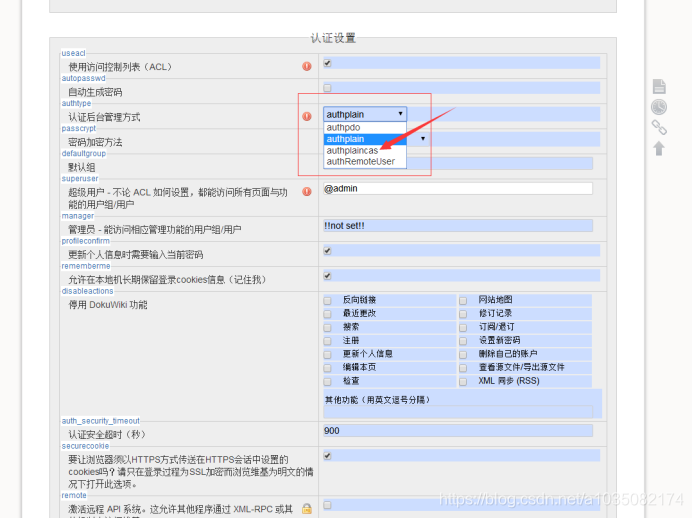Click the warning icon beside useacl setting
The image size is (693, 518).
click(307, 66)
